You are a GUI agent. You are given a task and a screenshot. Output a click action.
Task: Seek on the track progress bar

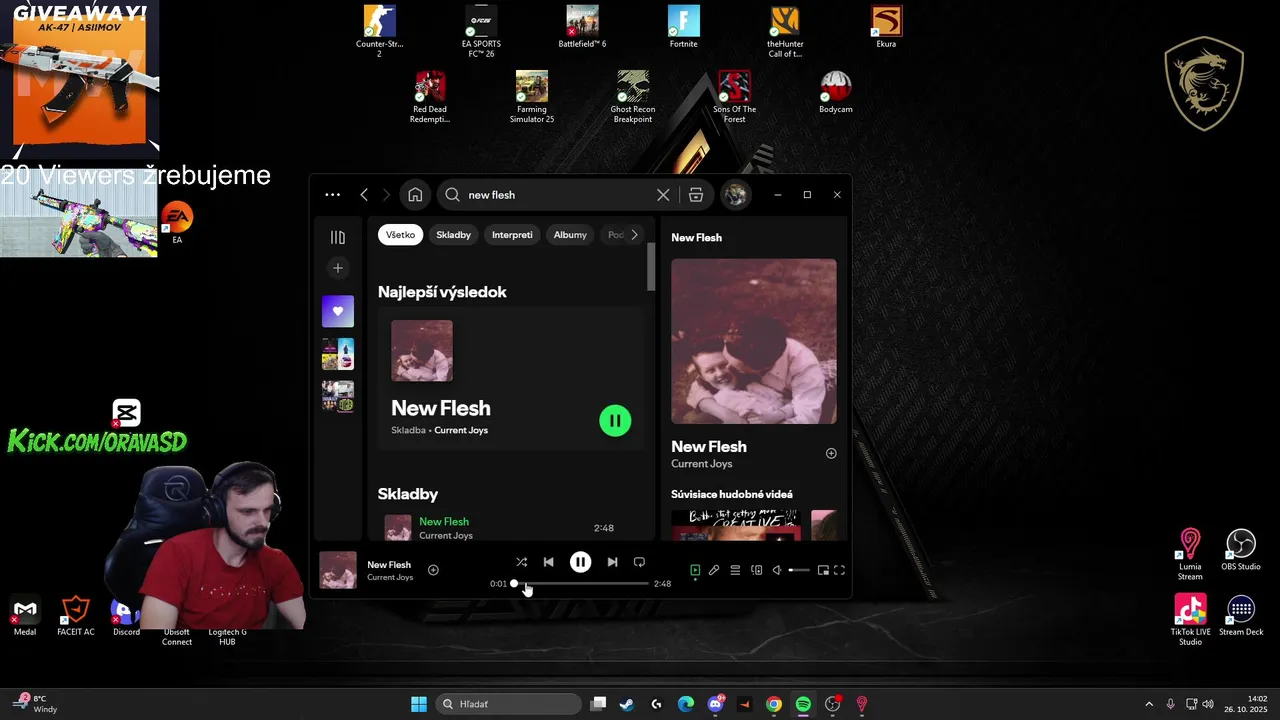(x=581, y=583)
